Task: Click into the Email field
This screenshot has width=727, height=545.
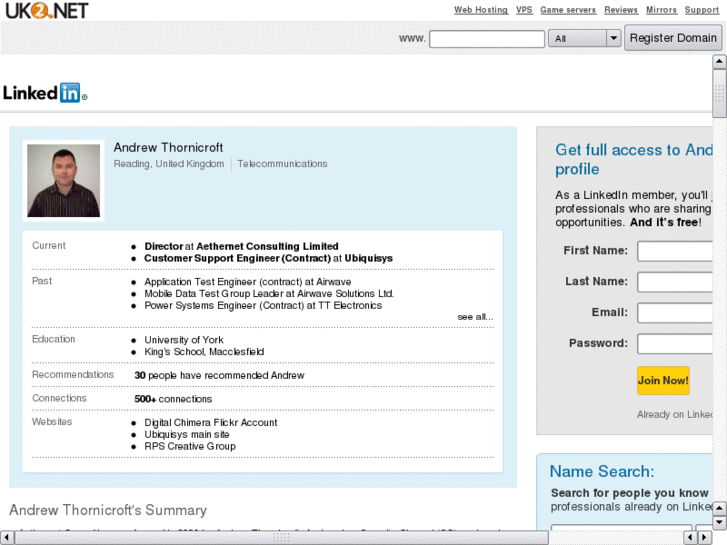Action: point(675,313)
